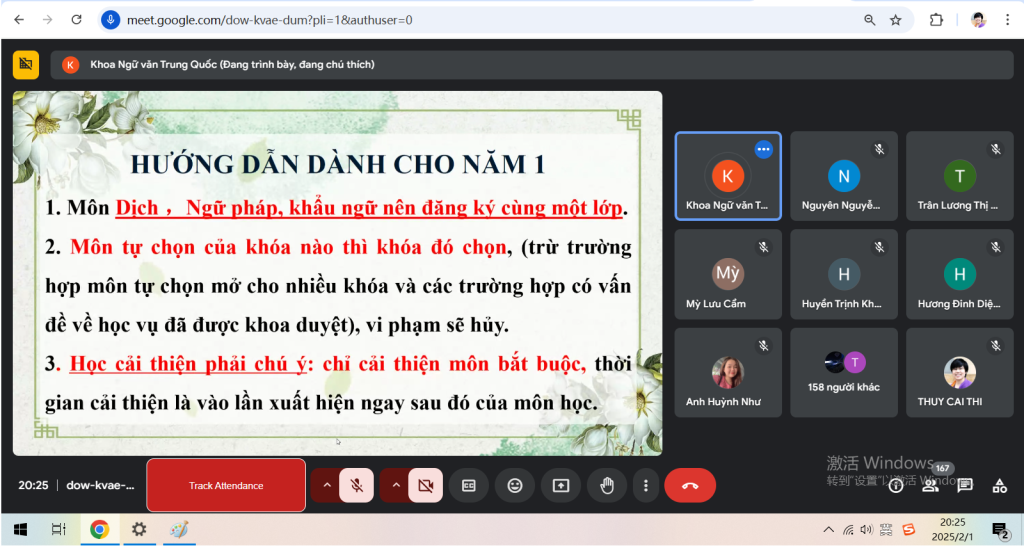Image resolution: width=1024 pixels, height=548 pixels.
Task: Go back to the previous browser page
Action: pyautogui.click(x=19, y=20)
